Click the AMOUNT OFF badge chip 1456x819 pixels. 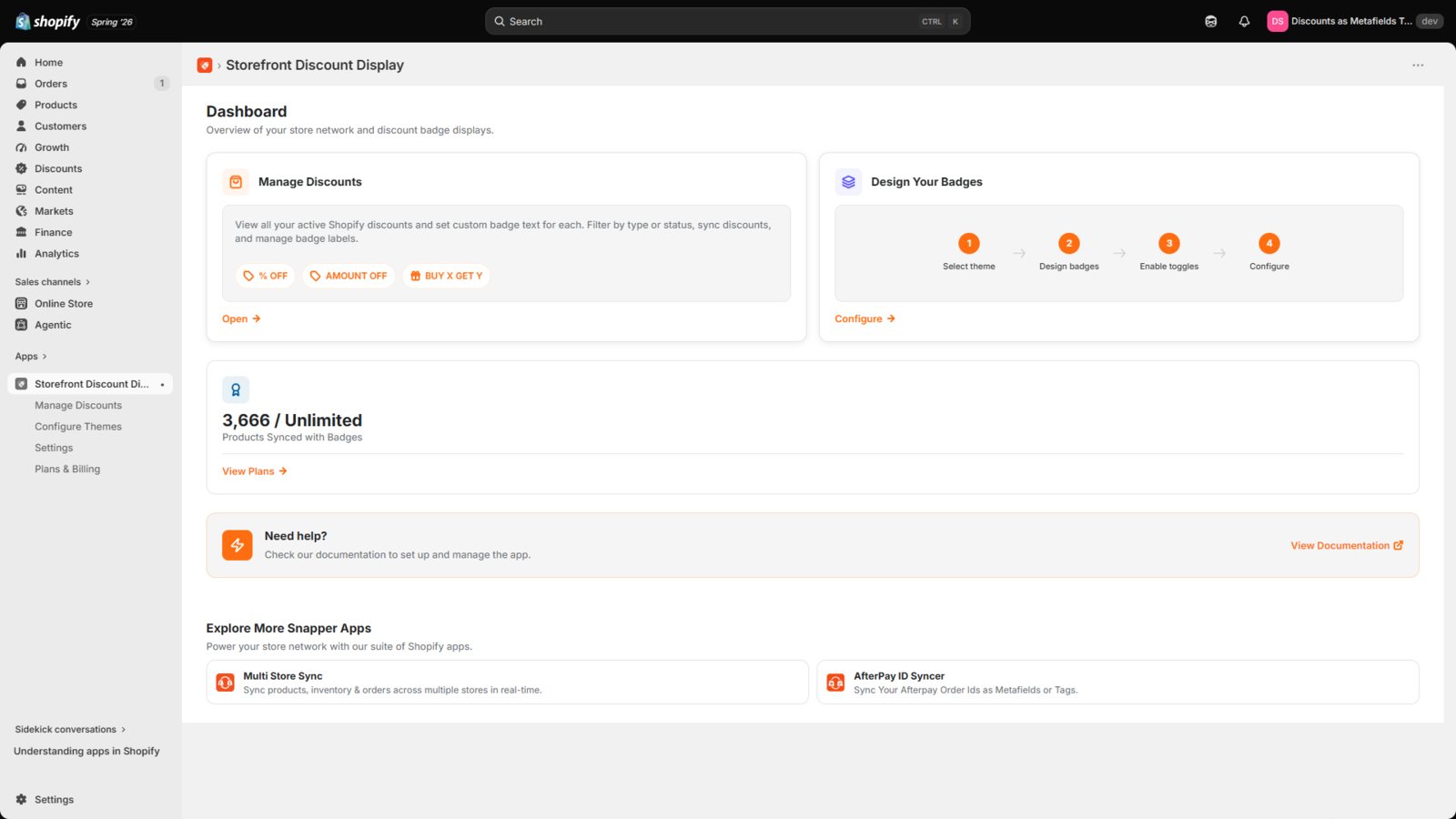(x=349, y=276)
